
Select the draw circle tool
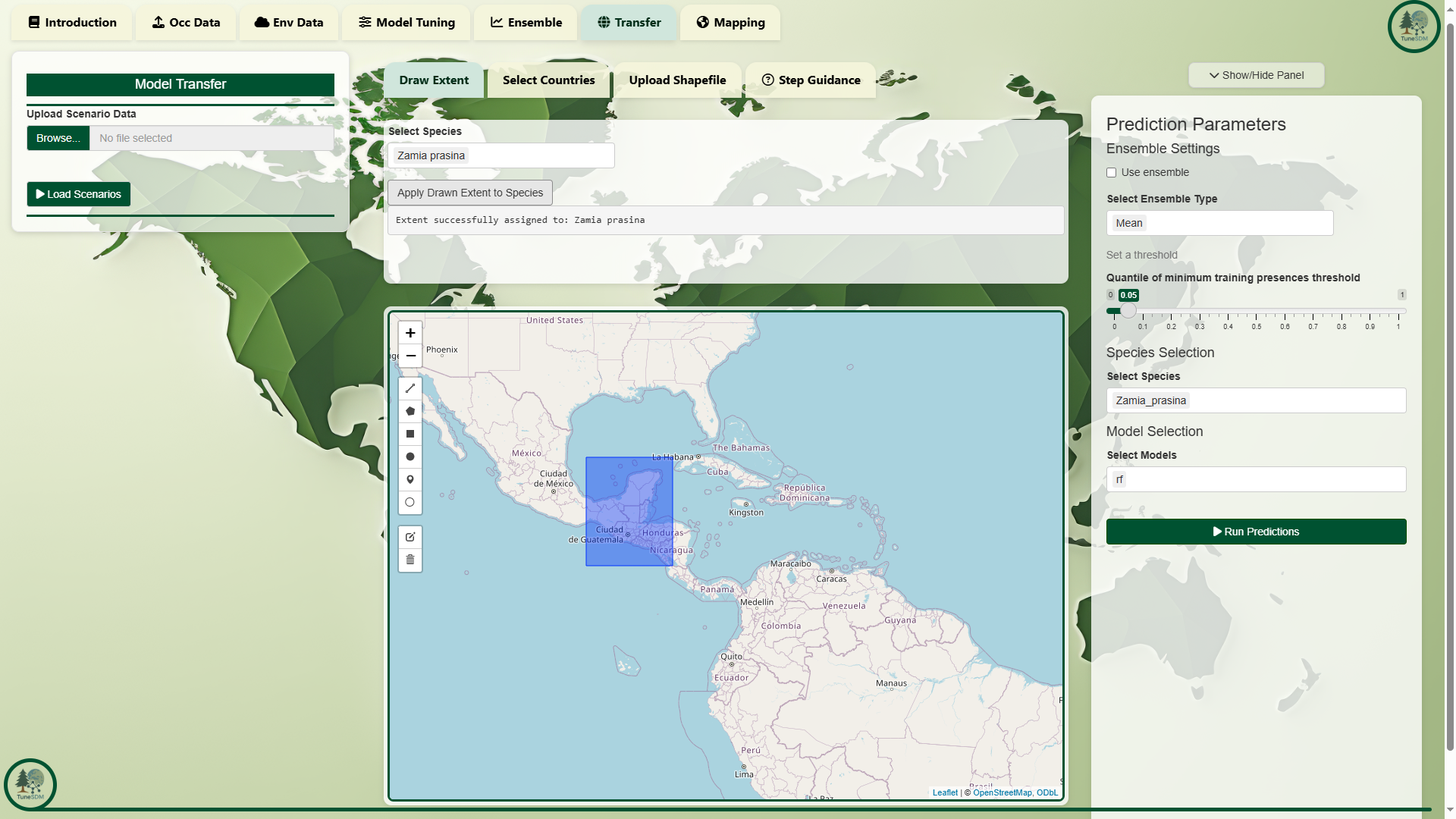click(410, 457)
